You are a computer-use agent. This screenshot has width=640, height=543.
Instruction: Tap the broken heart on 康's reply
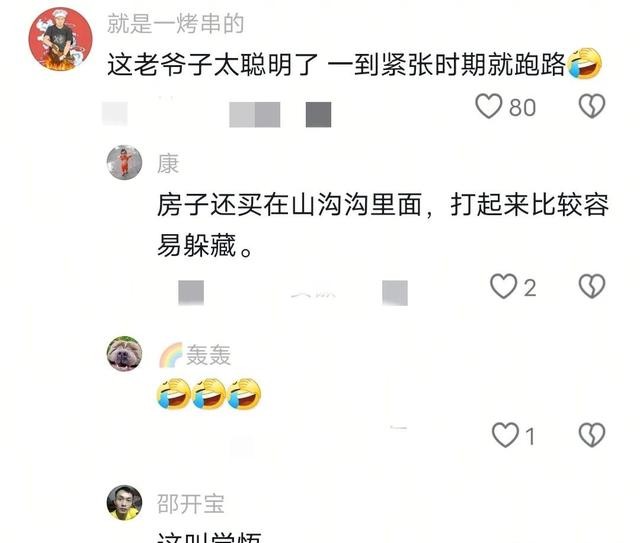click(592, 286)
